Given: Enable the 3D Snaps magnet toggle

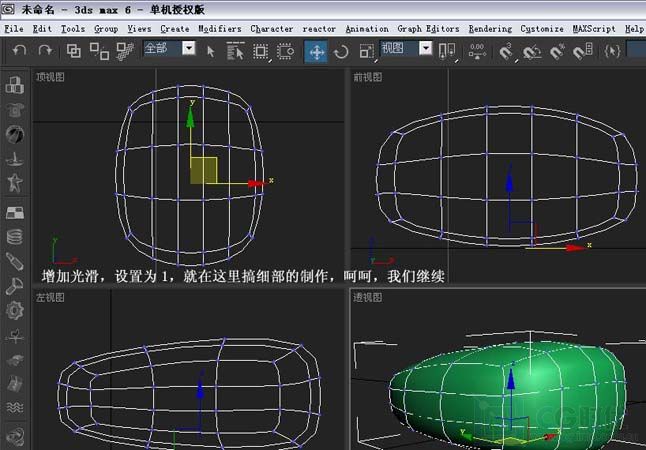Looking at the screenshot, I should pos(506,52).
